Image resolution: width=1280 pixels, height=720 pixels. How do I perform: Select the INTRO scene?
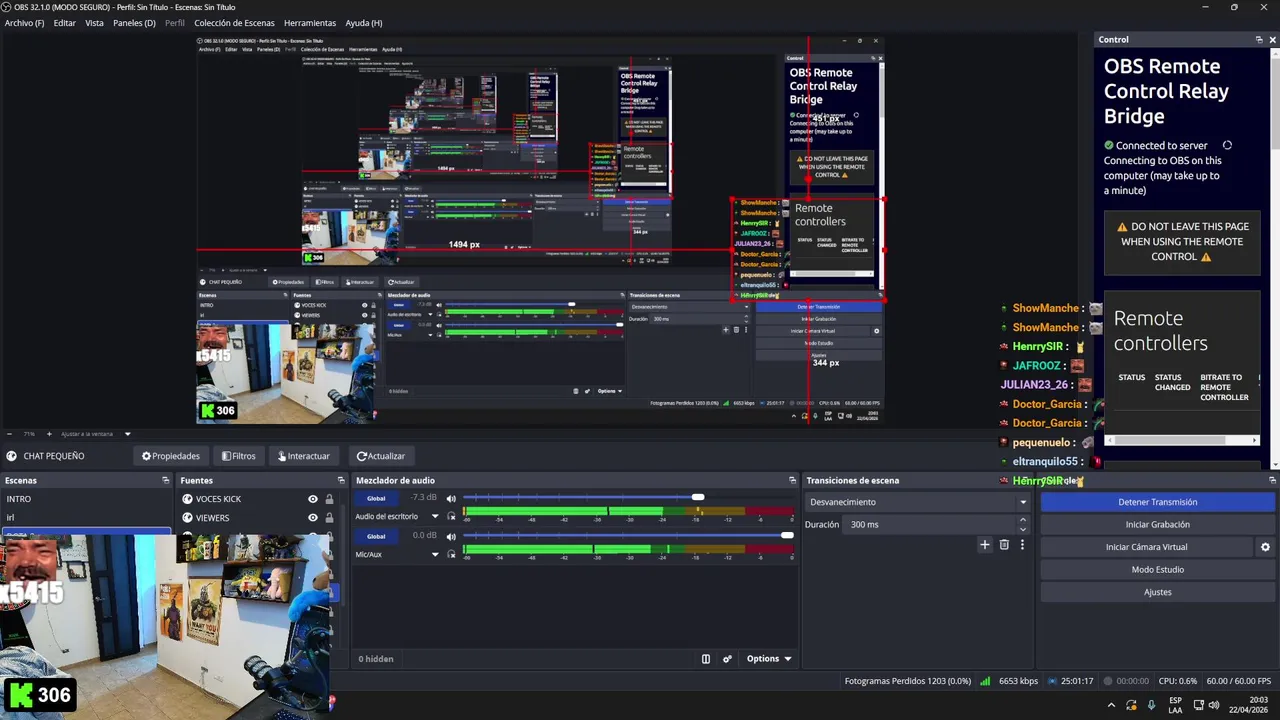pos(86,499)
